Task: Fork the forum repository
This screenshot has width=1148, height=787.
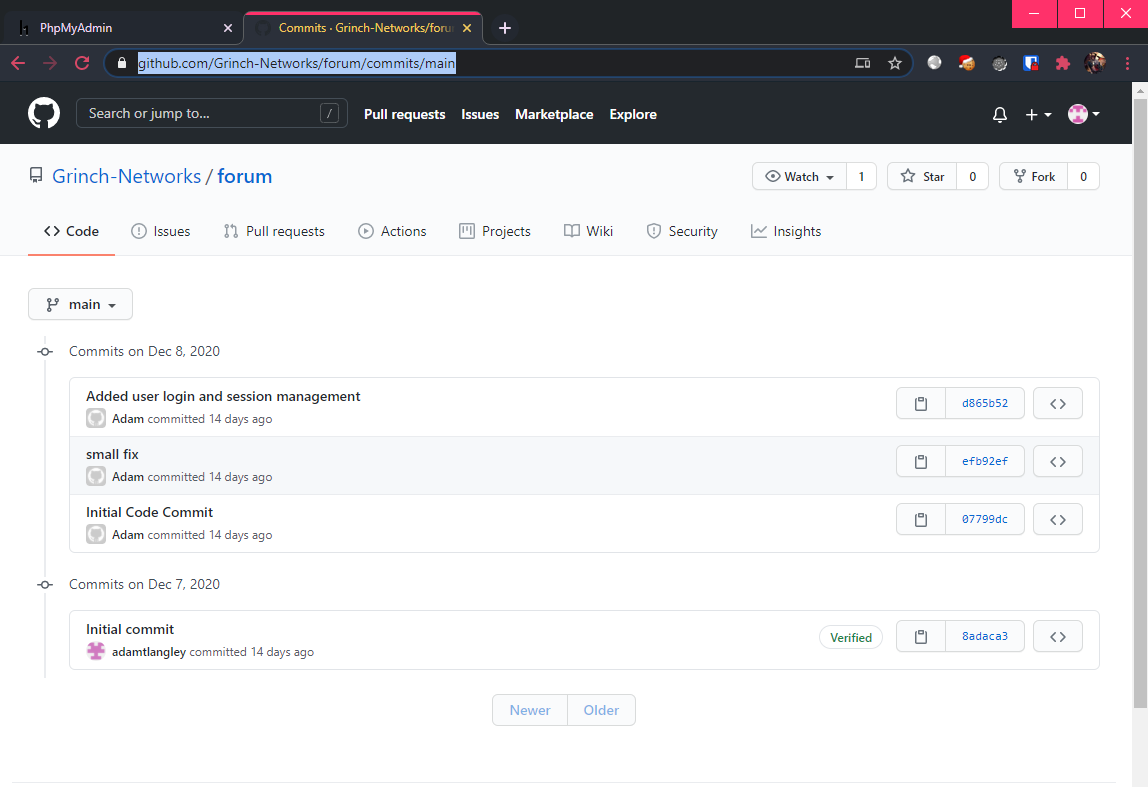Action: click(1034, 176)
